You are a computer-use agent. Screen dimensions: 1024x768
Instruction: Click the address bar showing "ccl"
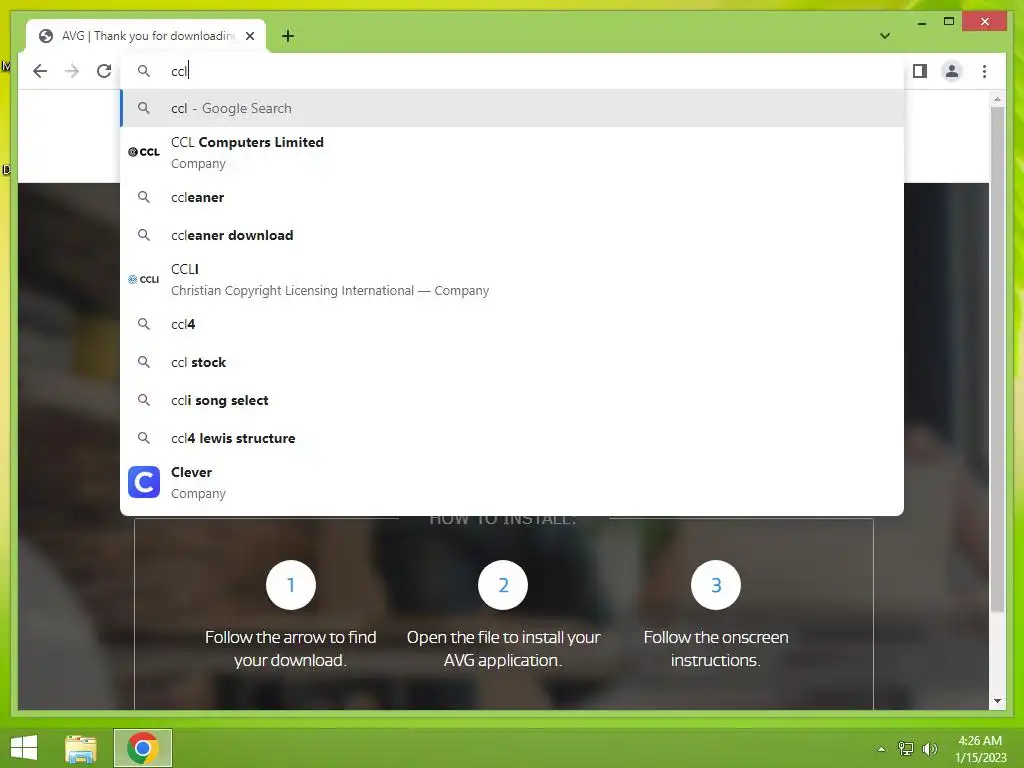pyautogui.click(x=513, y=71)
